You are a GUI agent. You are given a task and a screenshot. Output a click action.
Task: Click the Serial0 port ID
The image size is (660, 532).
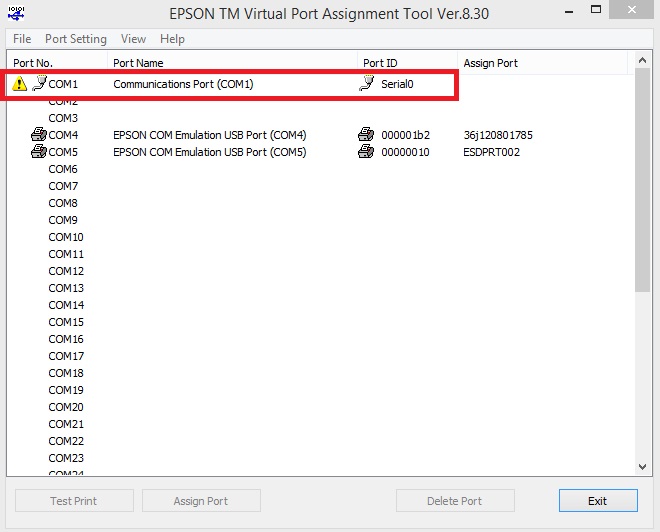point(397,84)
